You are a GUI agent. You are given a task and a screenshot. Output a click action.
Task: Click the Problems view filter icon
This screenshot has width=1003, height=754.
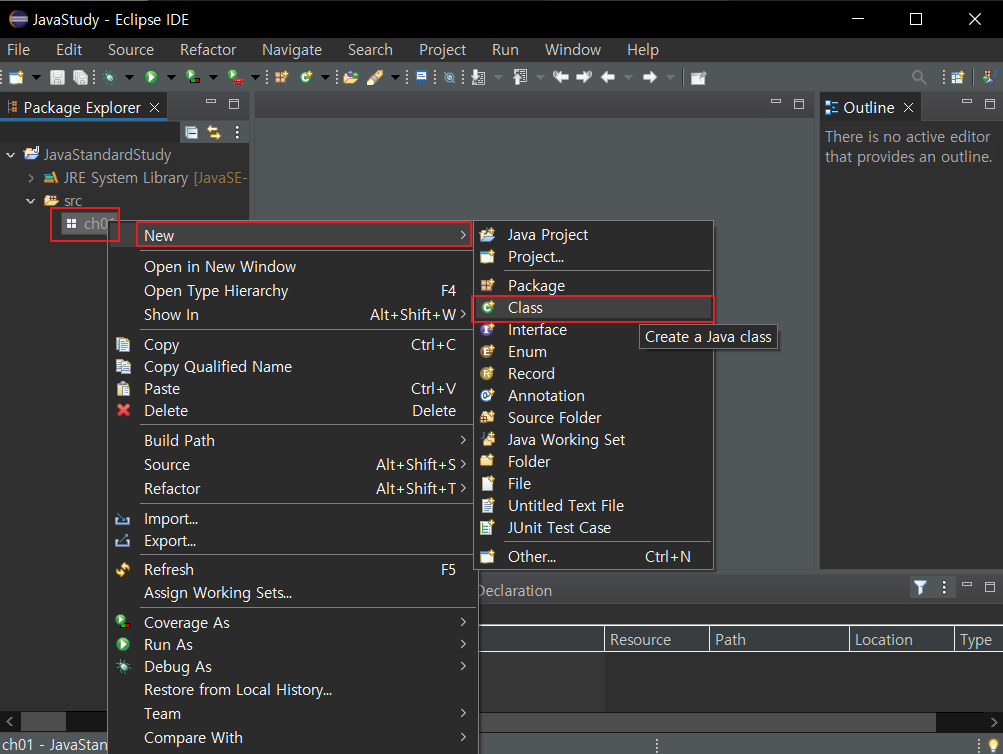pyautogui.click(x=920, y=587)
